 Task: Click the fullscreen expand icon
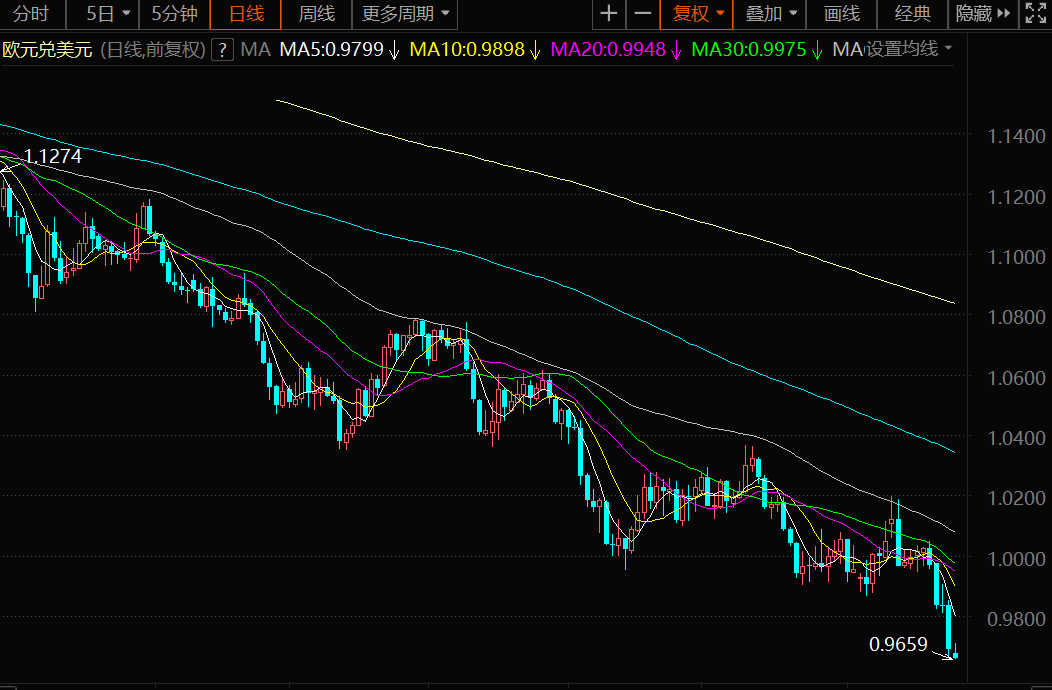tap(1034, 14)
